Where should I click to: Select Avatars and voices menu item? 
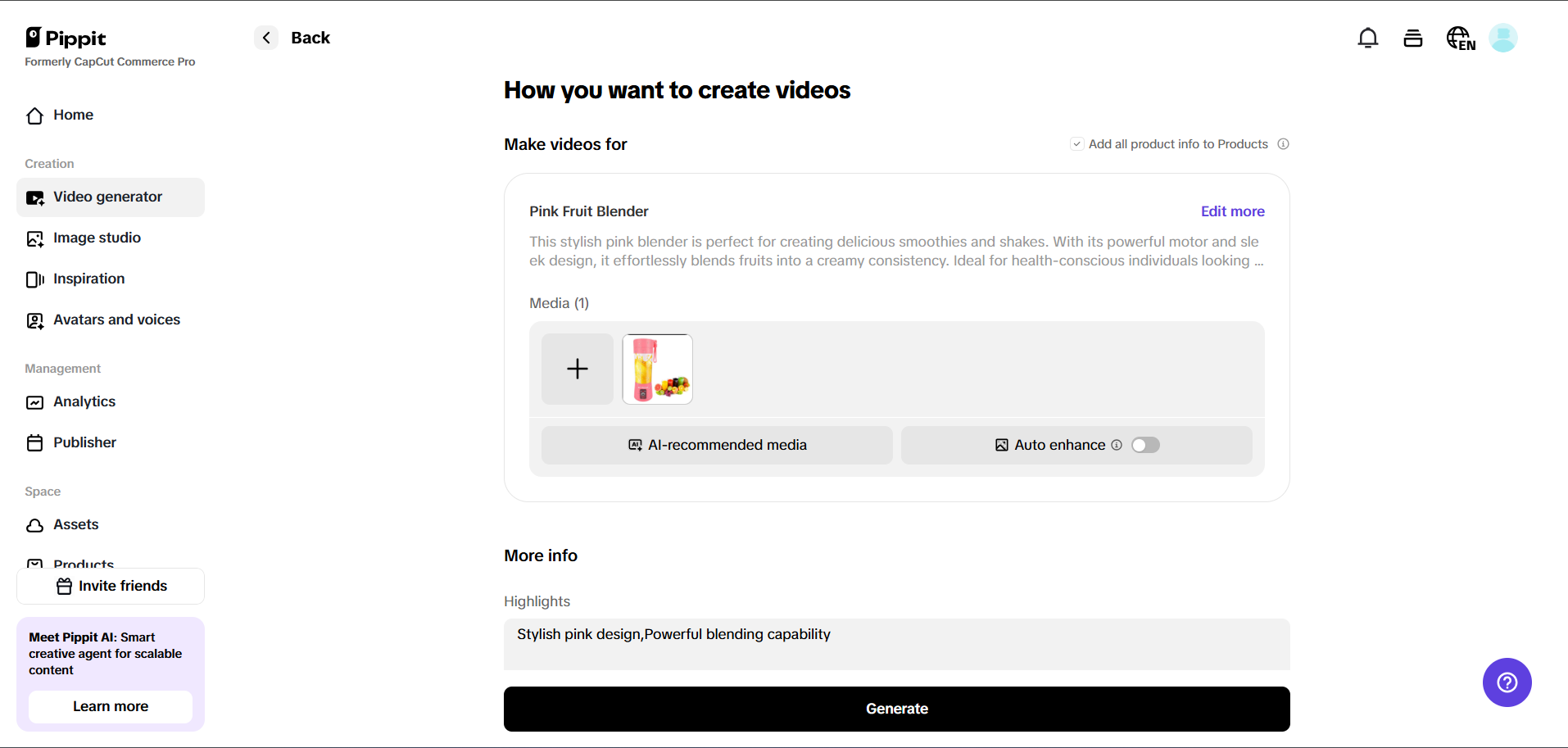(x=116, y=320)
